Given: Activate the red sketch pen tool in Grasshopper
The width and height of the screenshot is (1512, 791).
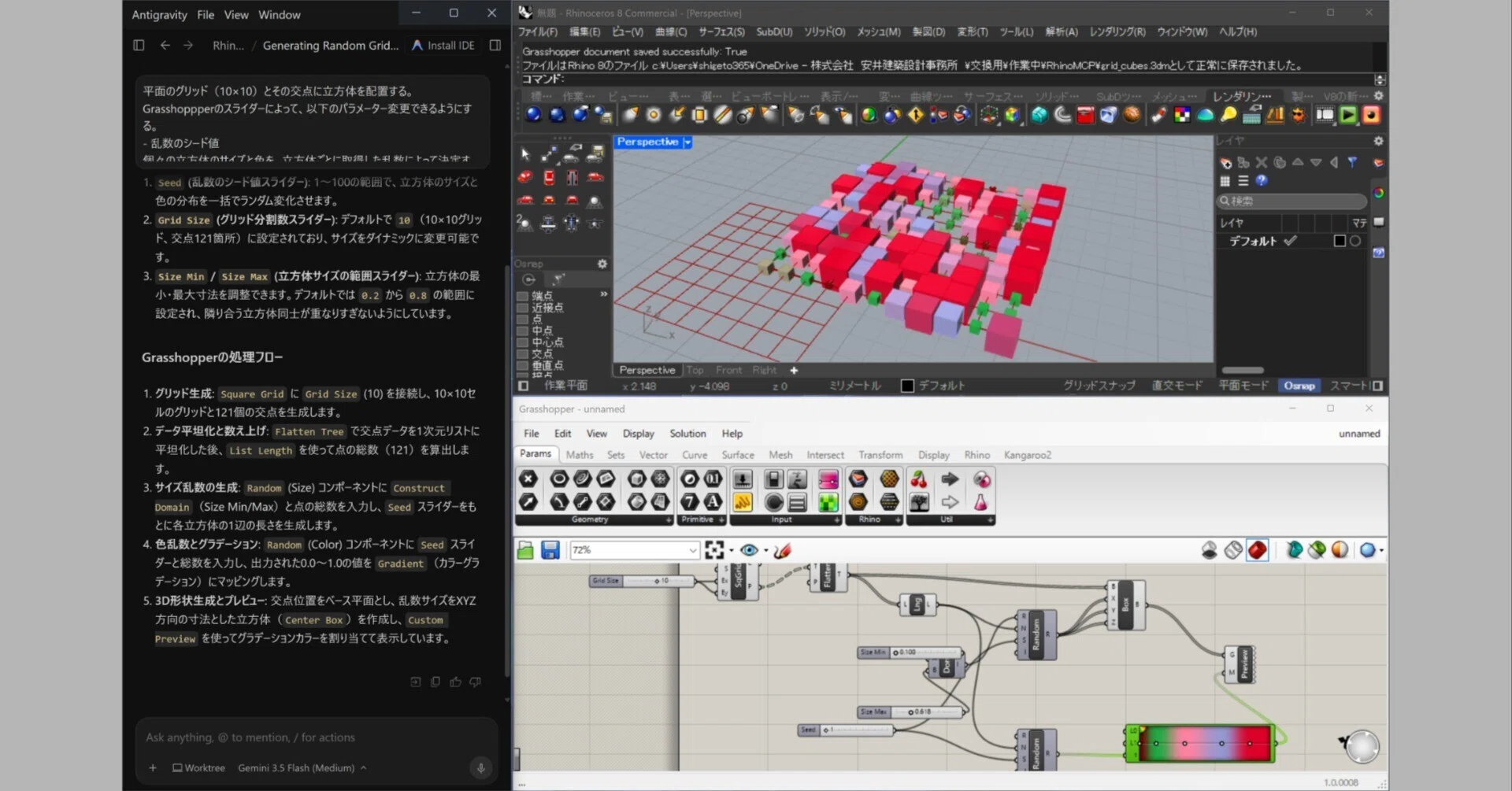Looking at the screenshot, I should (782, 550).
